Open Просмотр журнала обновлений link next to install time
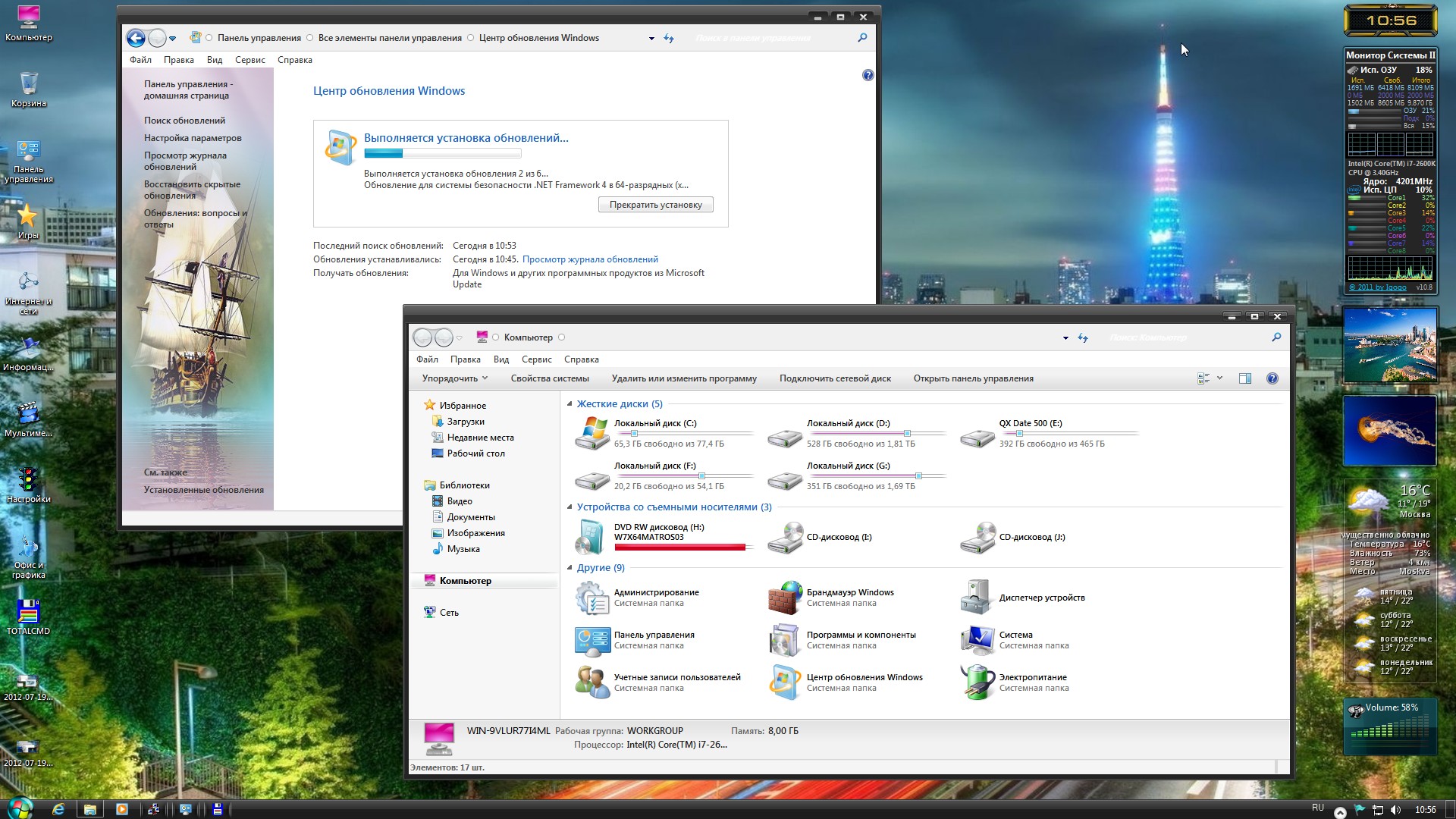 coord(590,259)
